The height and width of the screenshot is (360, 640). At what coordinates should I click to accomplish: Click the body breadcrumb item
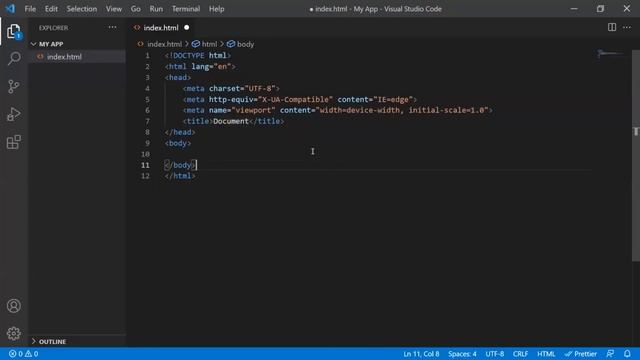coord(245,44)
